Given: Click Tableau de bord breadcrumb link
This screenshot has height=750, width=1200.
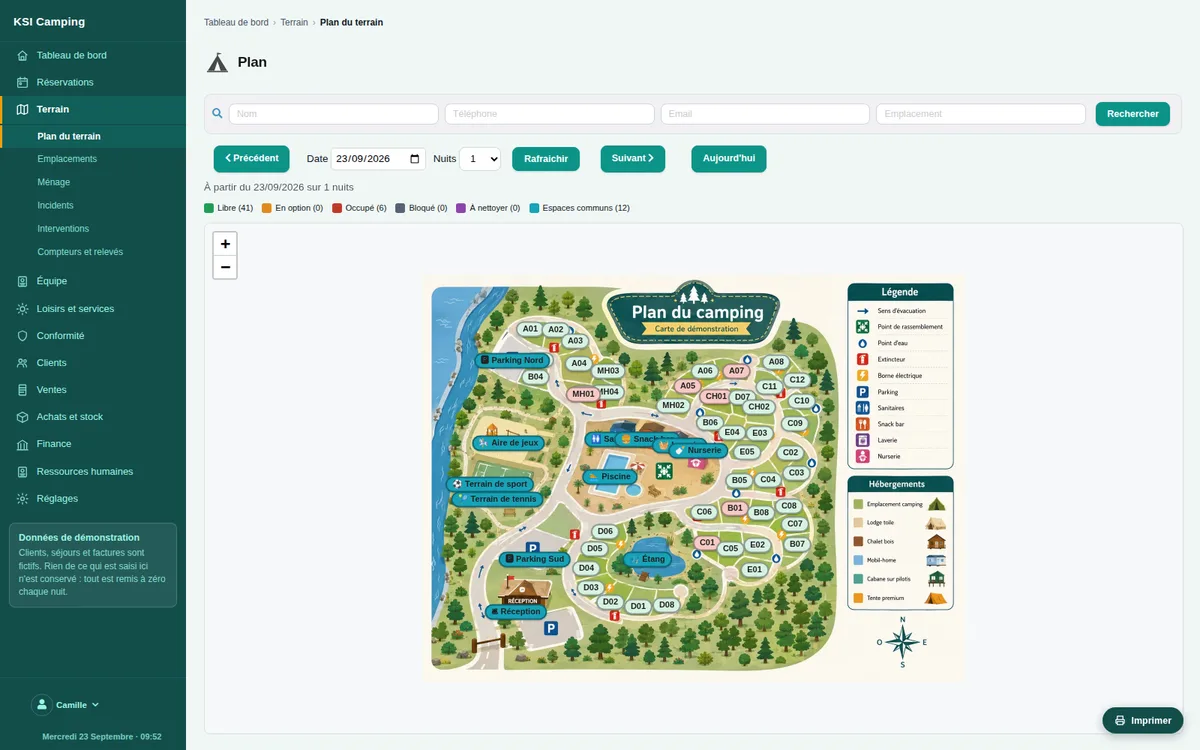Looking at the screenshot, I should click(x=236, y=22).
